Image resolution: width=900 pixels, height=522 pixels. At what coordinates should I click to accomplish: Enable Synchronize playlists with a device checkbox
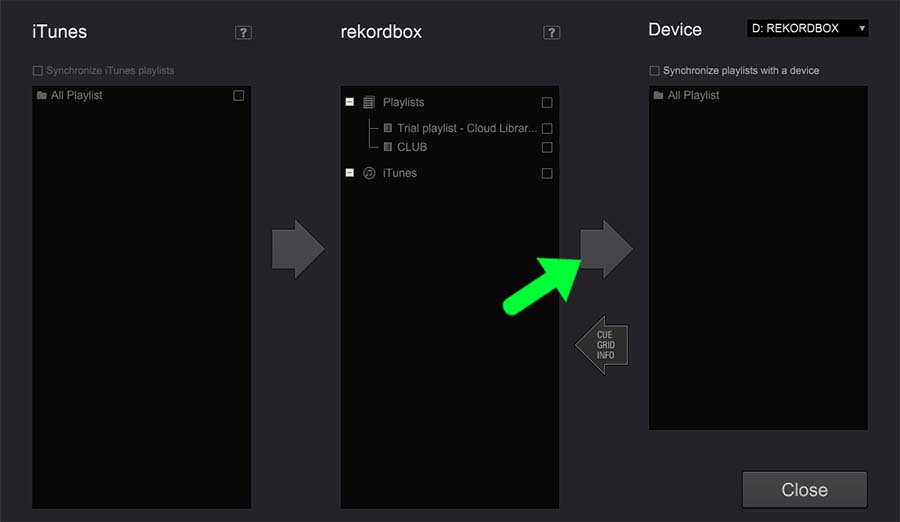(x=654, y=71)
